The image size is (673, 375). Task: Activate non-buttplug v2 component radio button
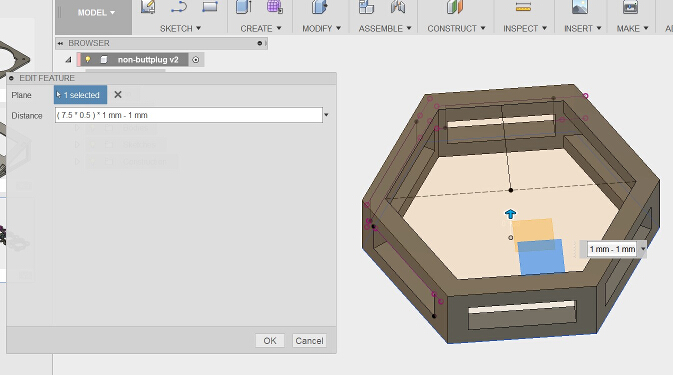coord(196,60)
